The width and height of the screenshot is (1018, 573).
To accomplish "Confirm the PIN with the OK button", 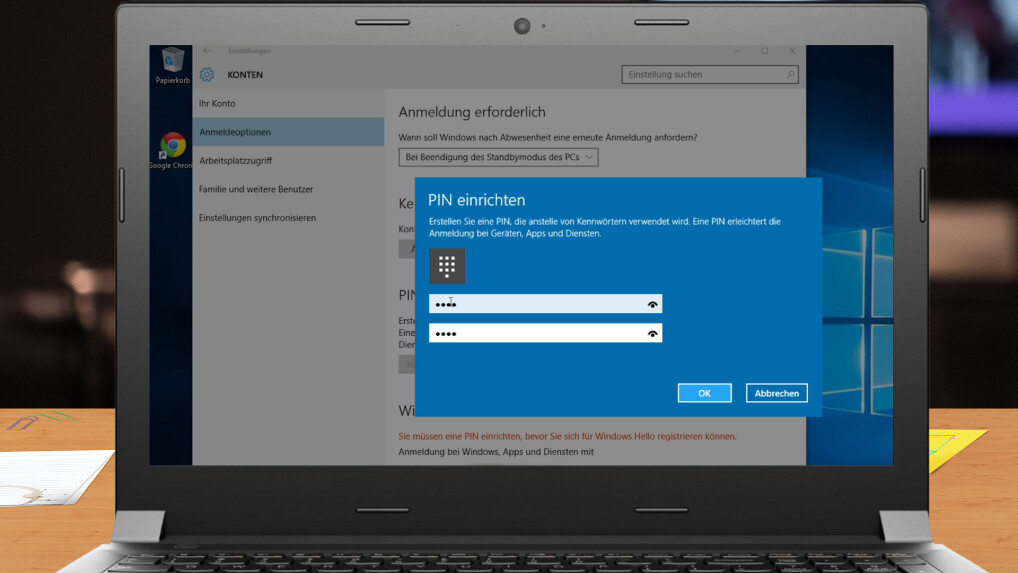I will click(704, 394).
